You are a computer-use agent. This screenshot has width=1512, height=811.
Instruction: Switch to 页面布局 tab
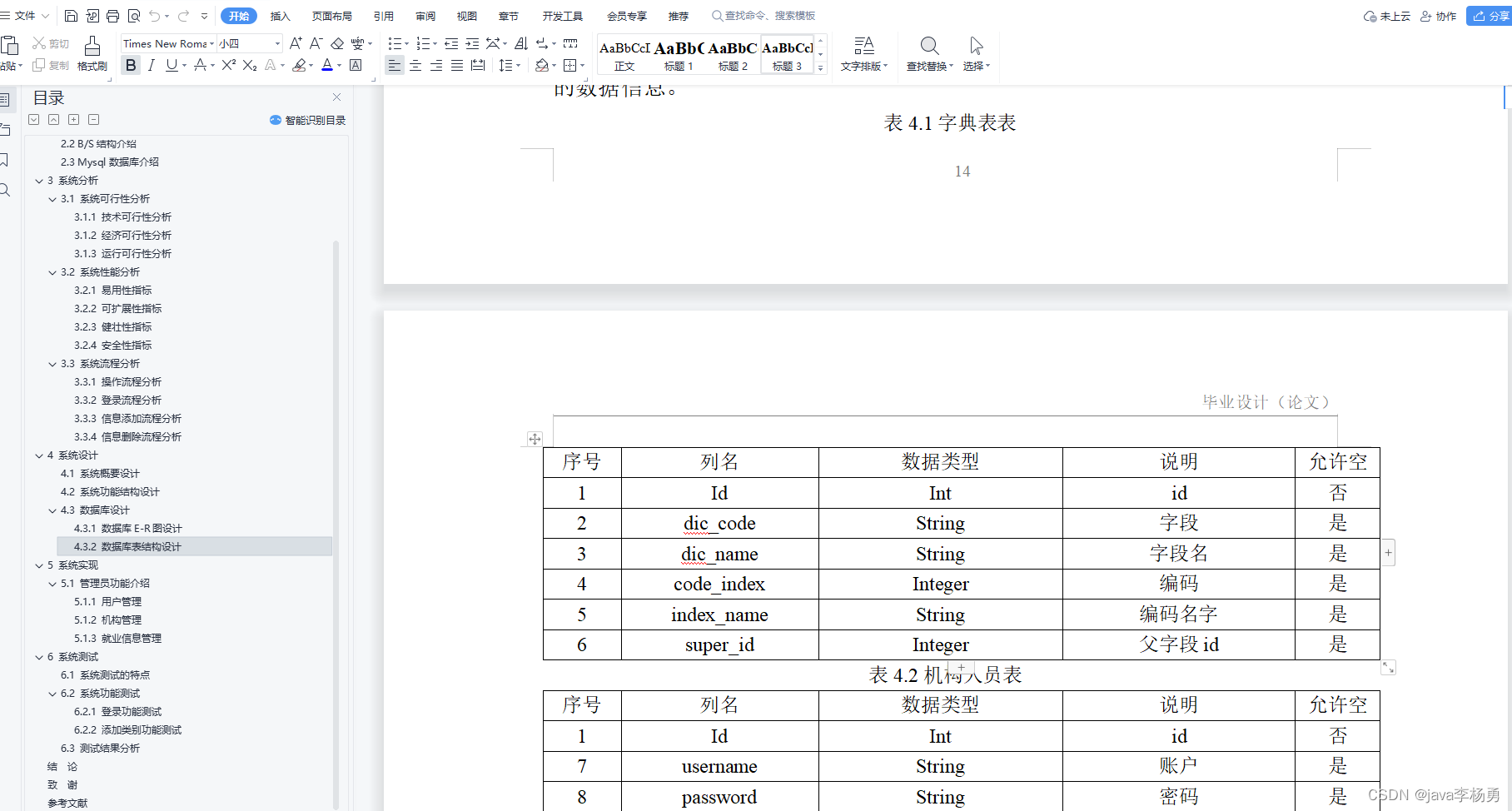click(331, 16)
